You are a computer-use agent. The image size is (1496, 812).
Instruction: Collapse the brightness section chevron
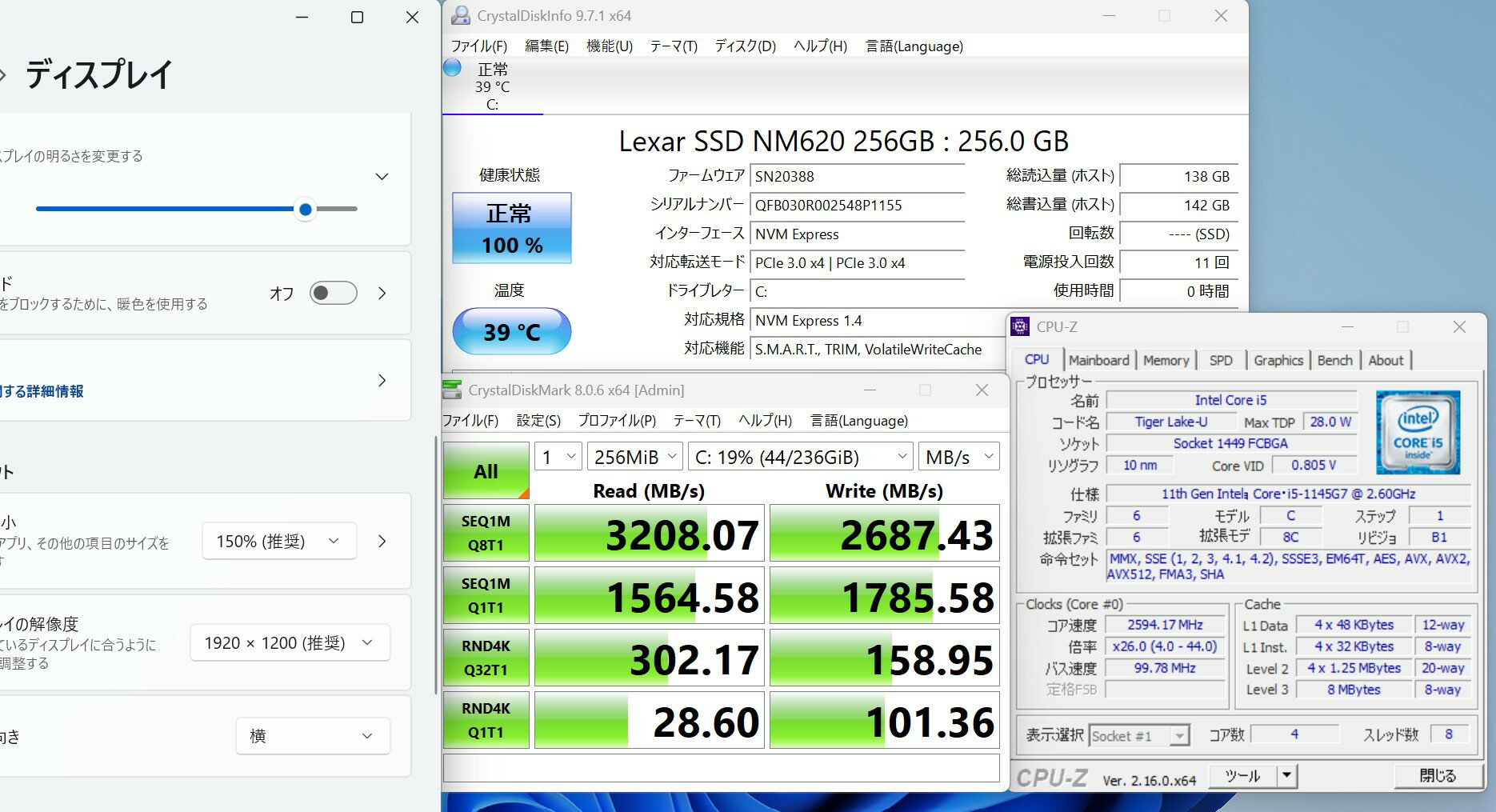click(x=382, y=177)
